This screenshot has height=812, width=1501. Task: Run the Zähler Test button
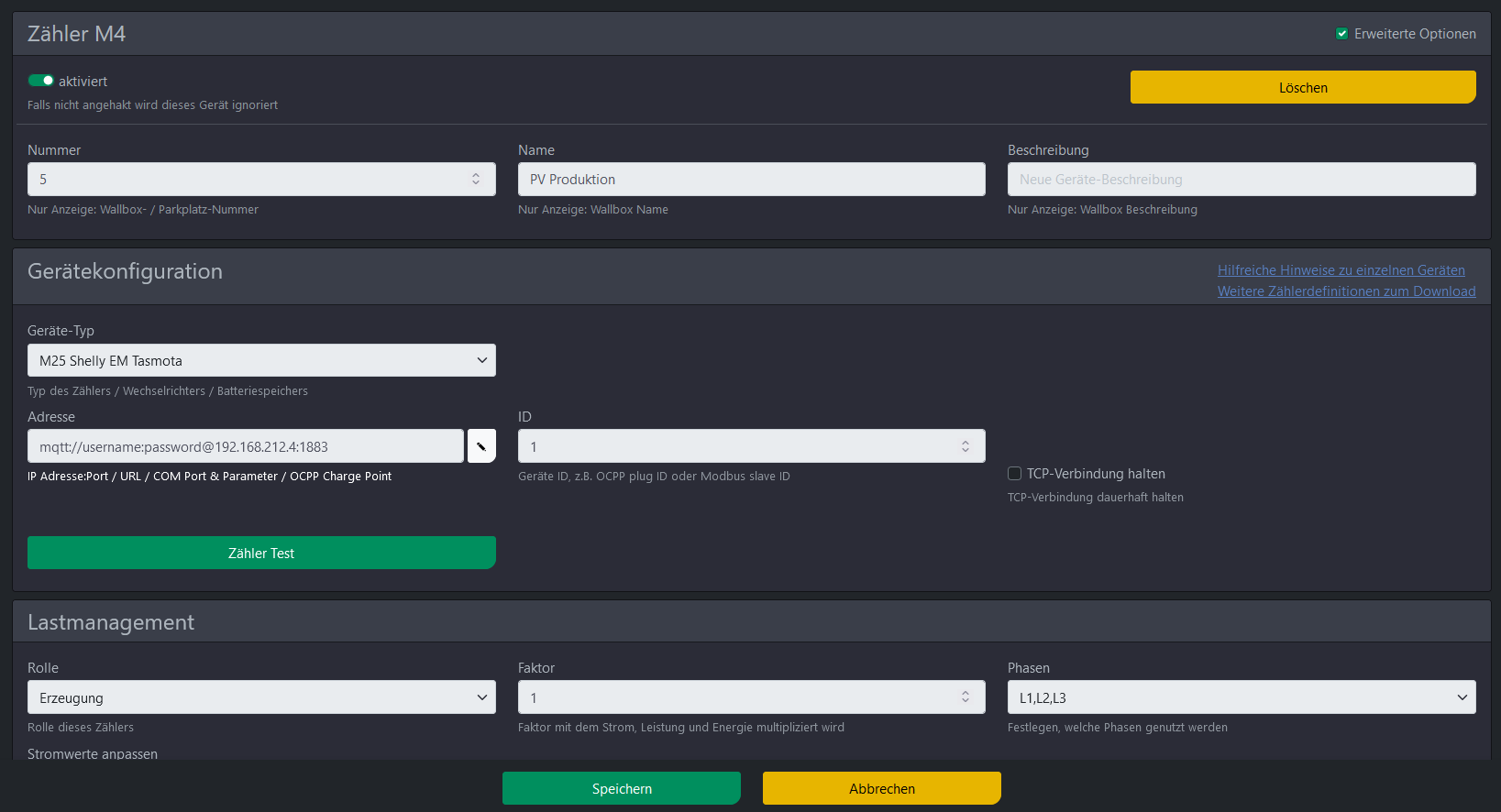point(261,553)
